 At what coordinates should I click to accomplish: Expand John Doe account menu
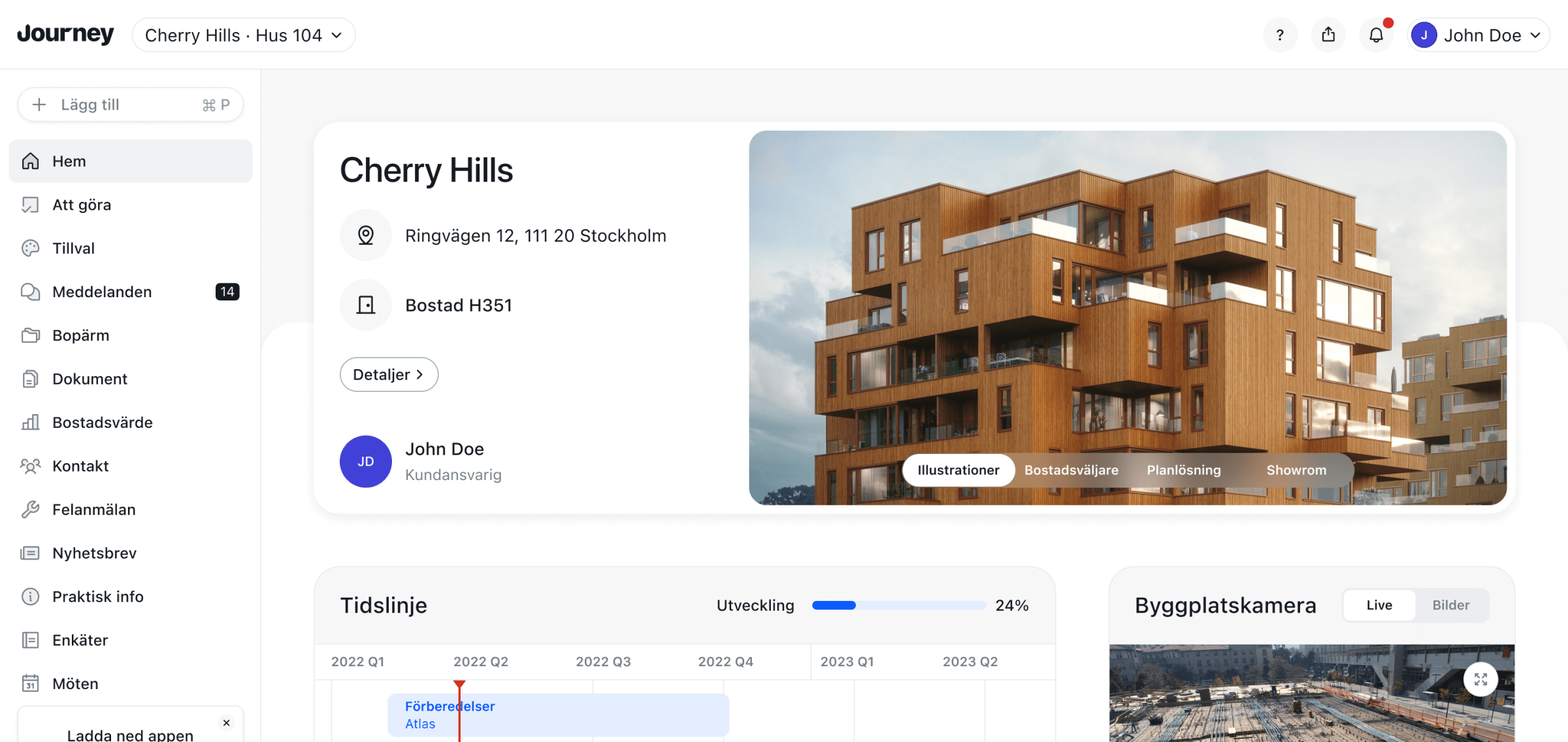(x=1480, y=35)
